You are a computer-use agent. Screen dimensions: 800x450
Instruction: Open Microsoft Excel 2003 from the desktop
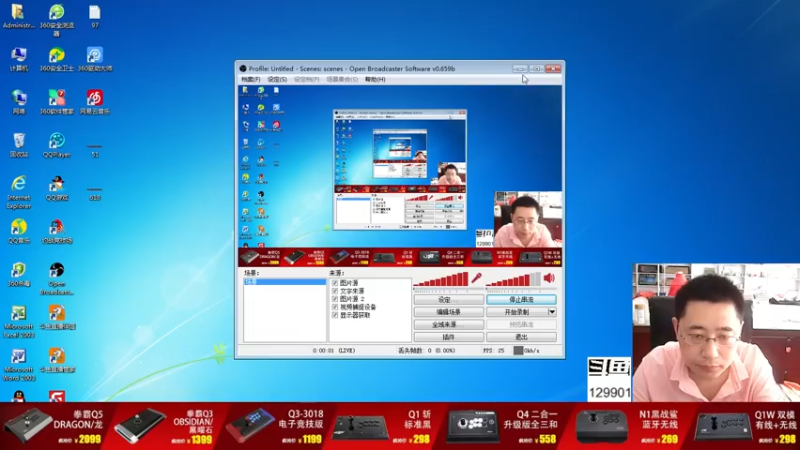(x=18, y=321)
